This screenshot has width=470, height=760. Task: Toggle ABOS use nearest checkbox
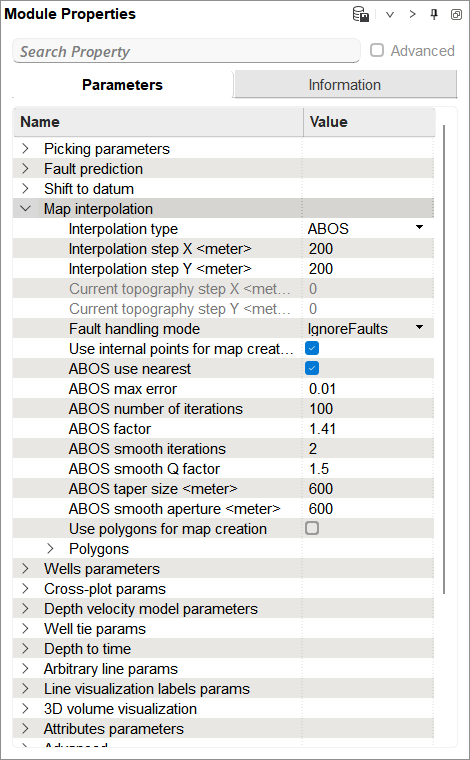point(312,368)
